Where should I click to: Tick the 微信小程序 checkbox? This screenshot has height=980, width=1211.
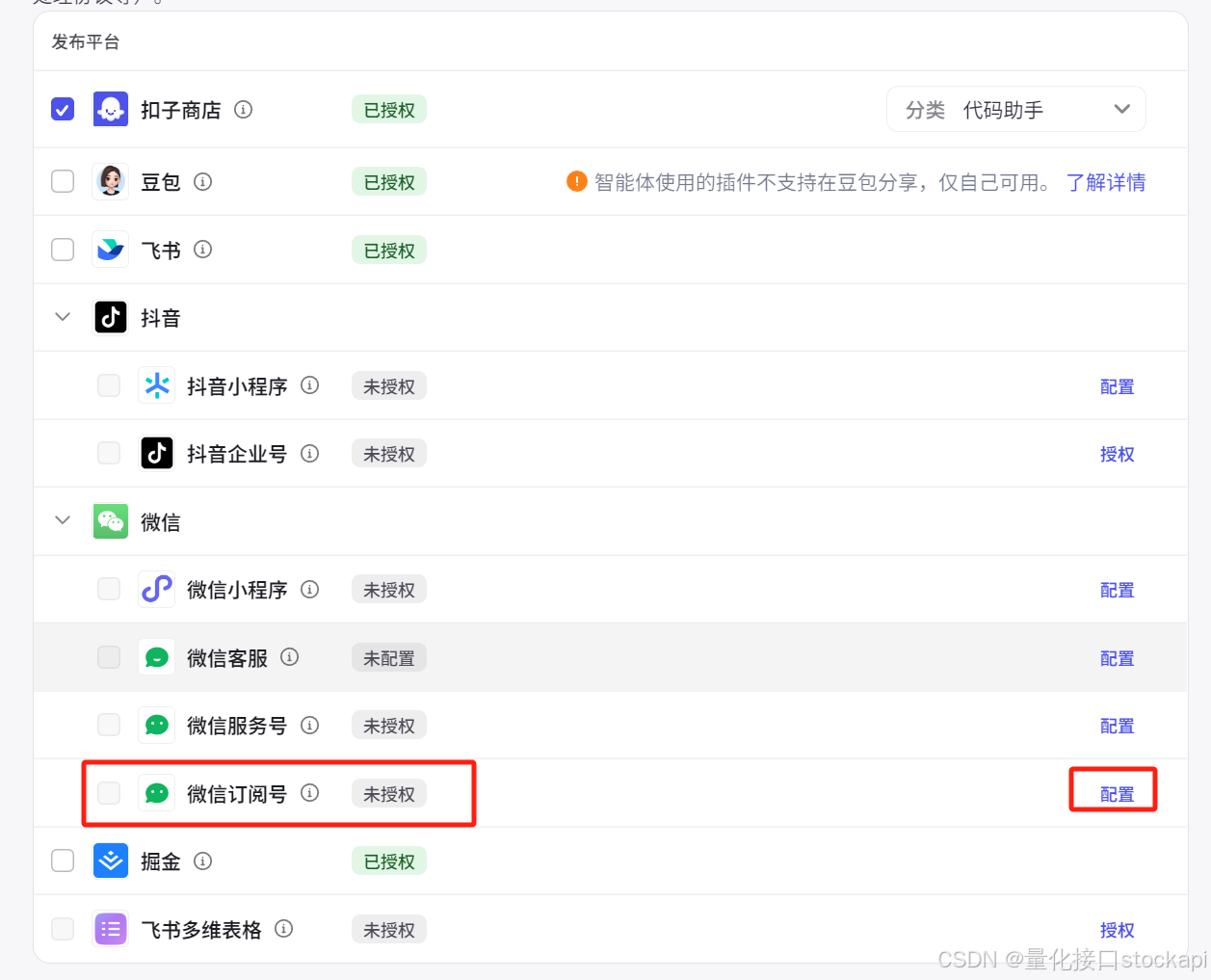click(109, 589)
